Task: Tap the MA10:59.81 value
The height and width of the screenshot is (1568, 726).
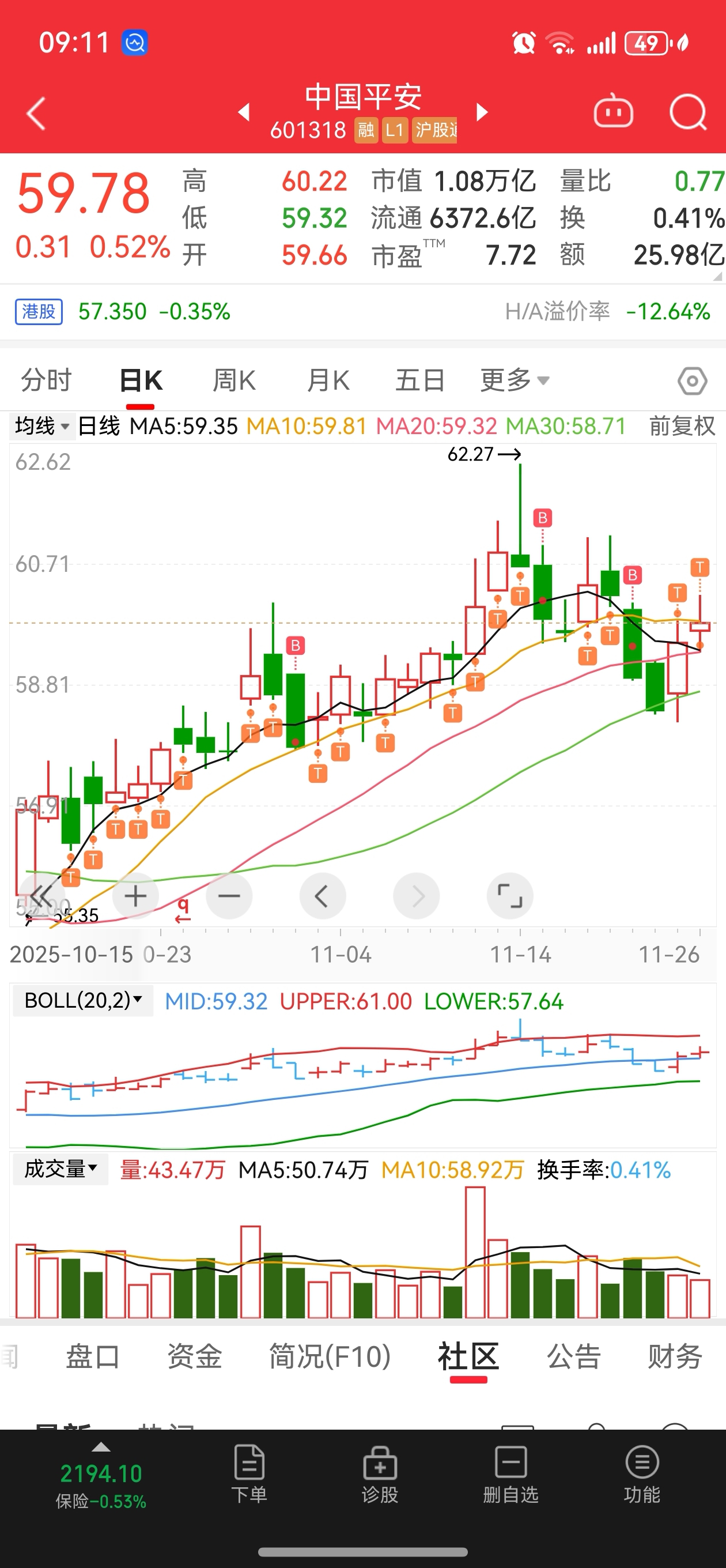Action: pos(307,426)
